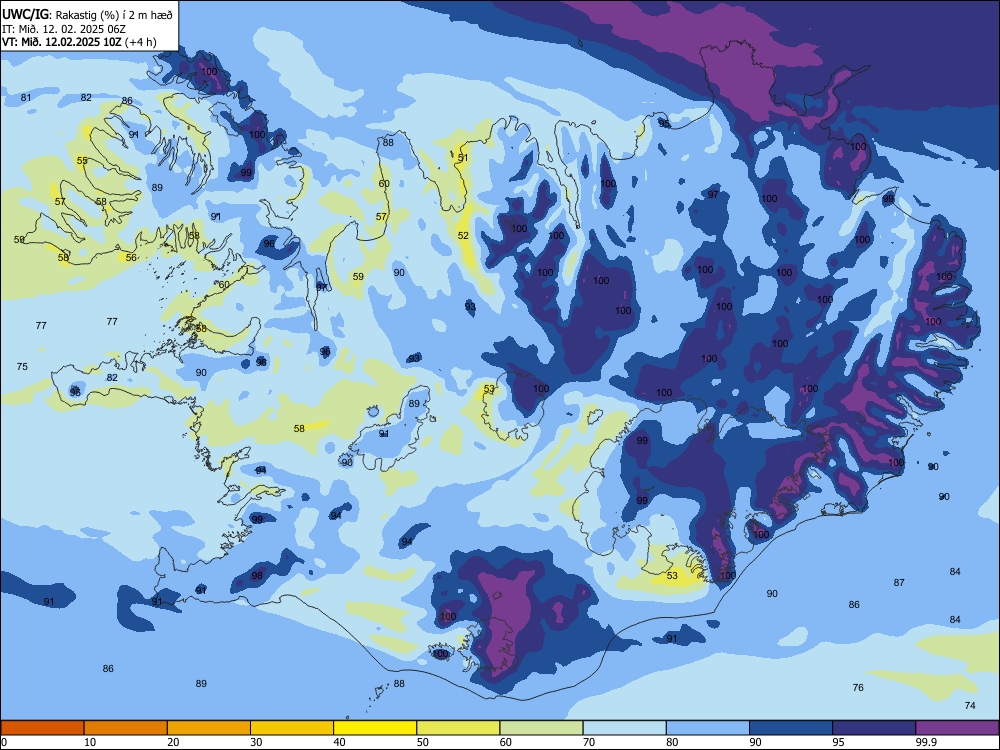Click the '70' tick label on the color scale
The height and width of the screenshot is (750, 1000).
[x=589, y=742]
